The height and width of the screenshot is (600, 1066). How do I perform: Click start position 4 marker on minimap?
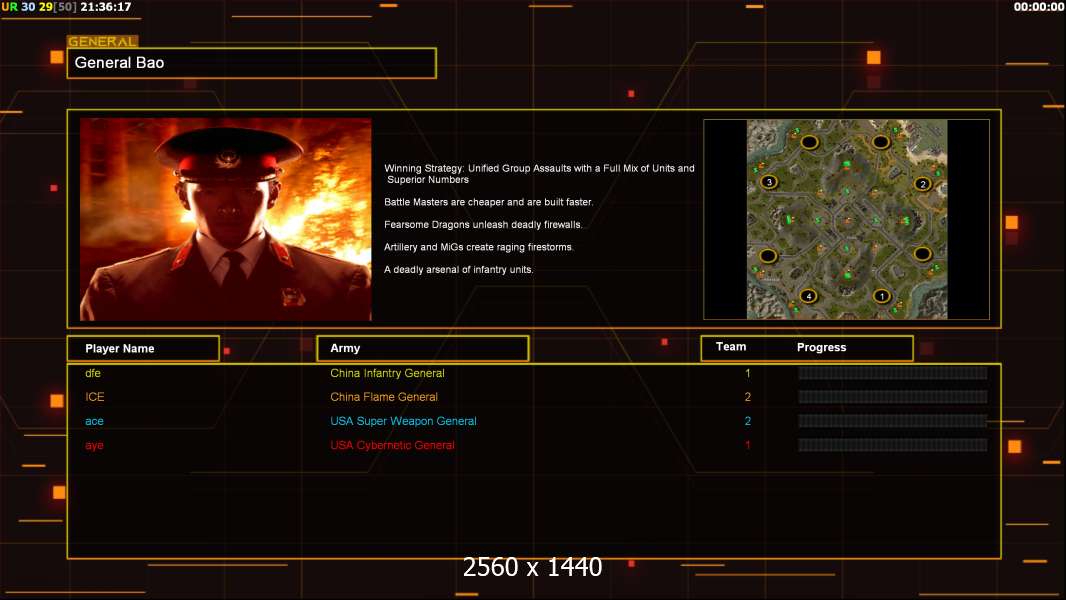coord(808,296)
